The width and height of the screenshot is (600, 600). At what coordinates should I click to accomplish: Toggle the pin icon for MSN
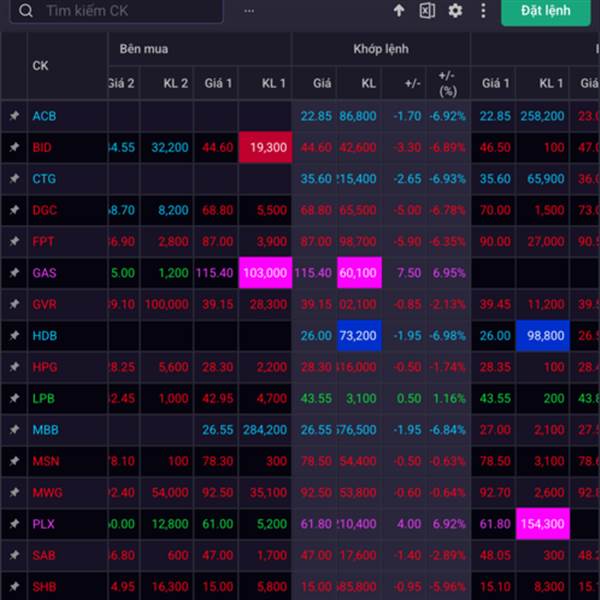pyautogui.click(x=15, y=461)
